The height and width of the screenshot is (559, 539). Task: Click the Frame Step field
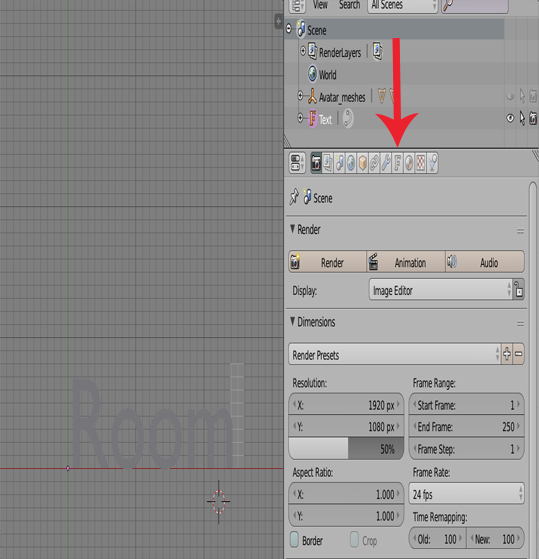click(x=467, y=448)
